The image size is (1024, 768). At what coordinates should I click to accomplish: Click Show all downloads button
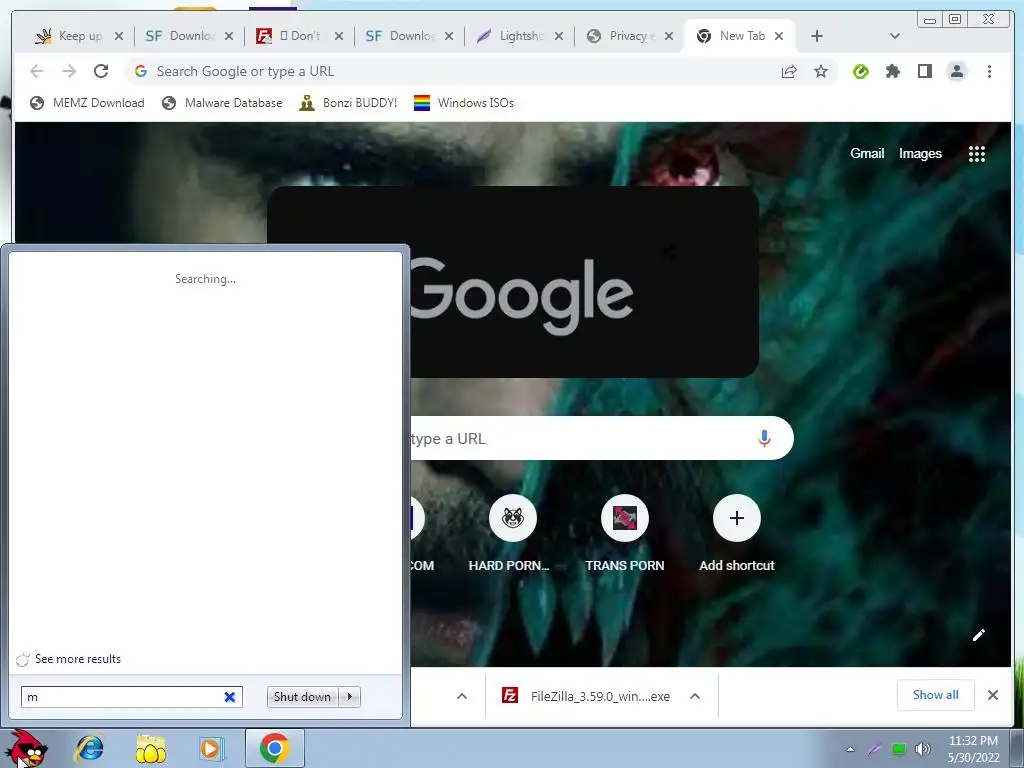point(935,695)
